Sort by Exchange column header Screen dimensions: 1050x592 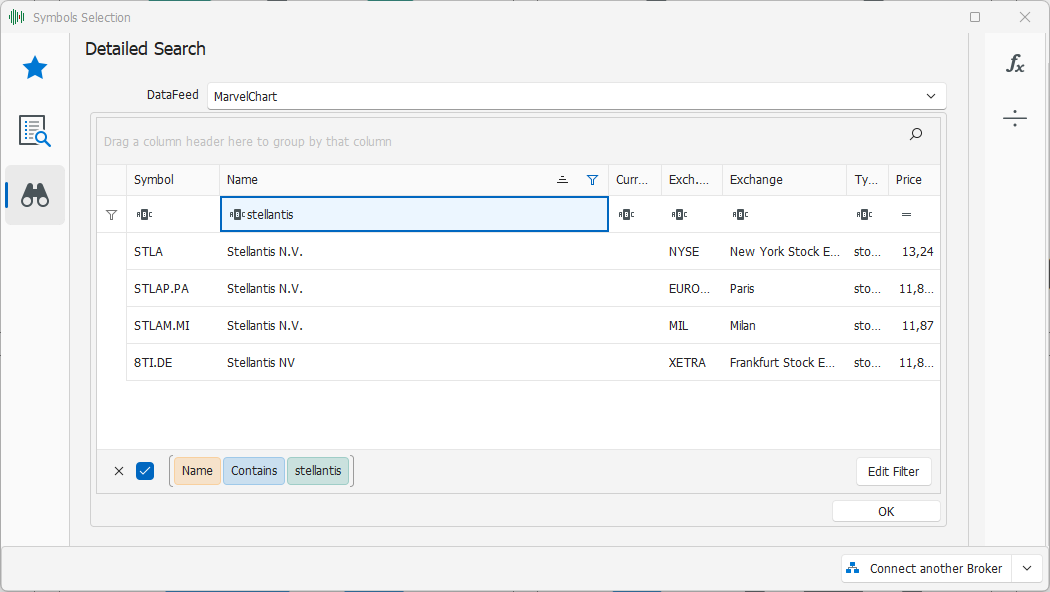click(x=784, y=179)
